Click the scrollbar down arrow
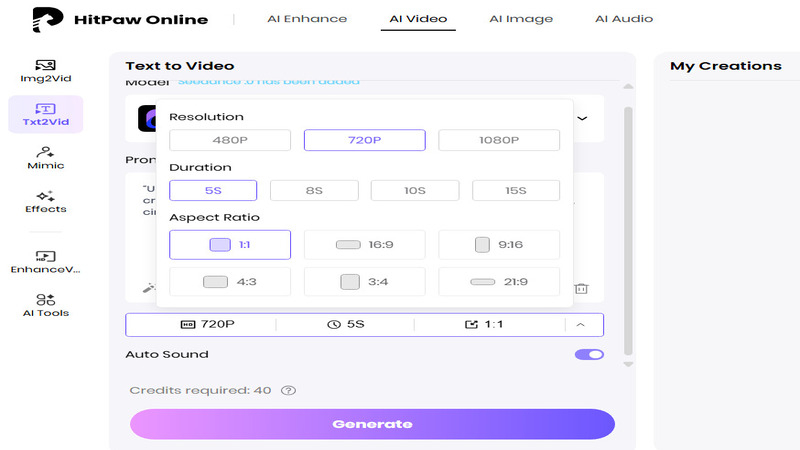Image resolution: width=800 pixels, height=450 pixels. coord(628,364)
